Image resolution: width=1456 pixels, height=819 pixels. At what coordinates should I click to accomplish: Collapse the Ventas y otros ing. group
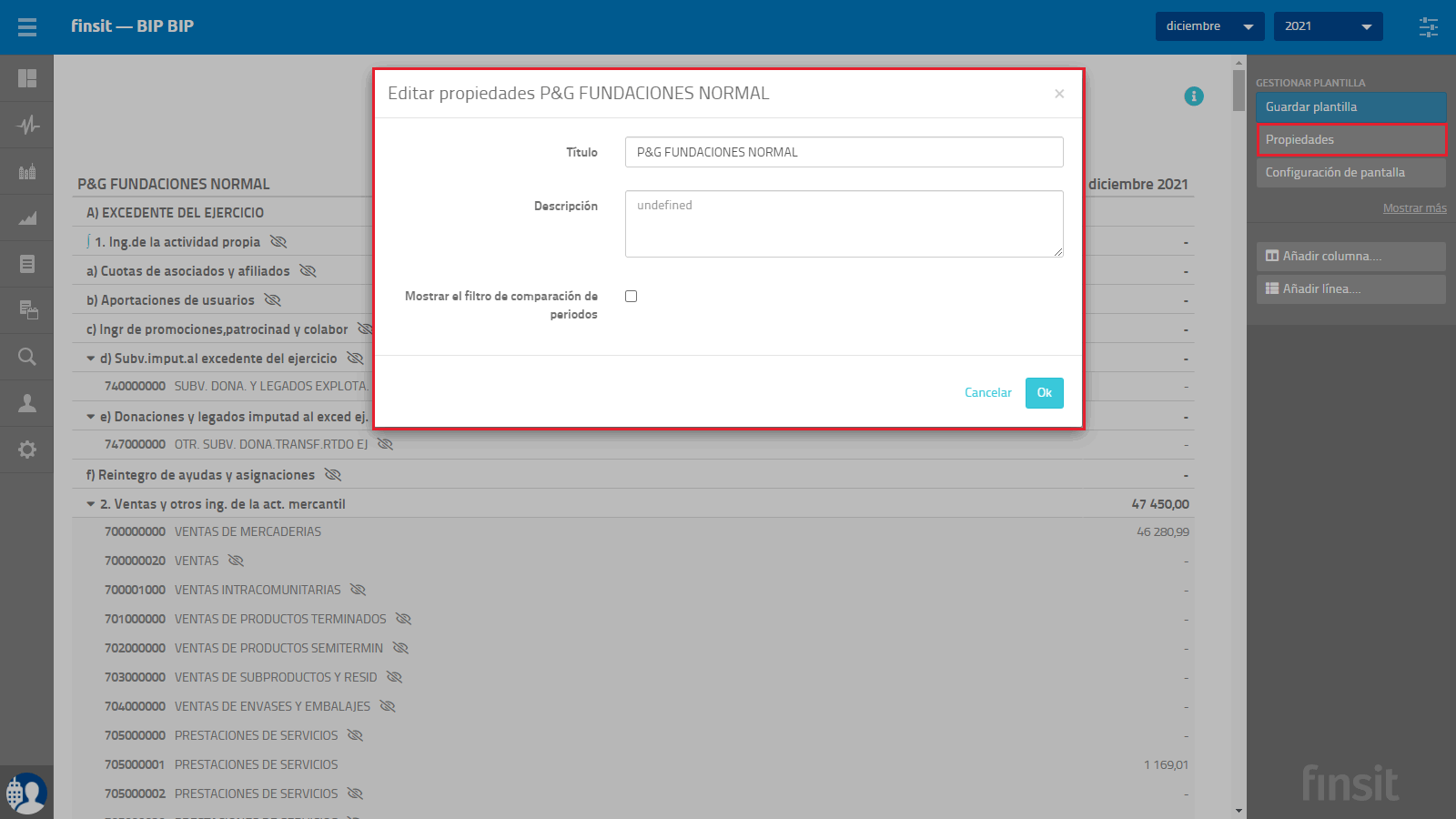coord(91,504)
